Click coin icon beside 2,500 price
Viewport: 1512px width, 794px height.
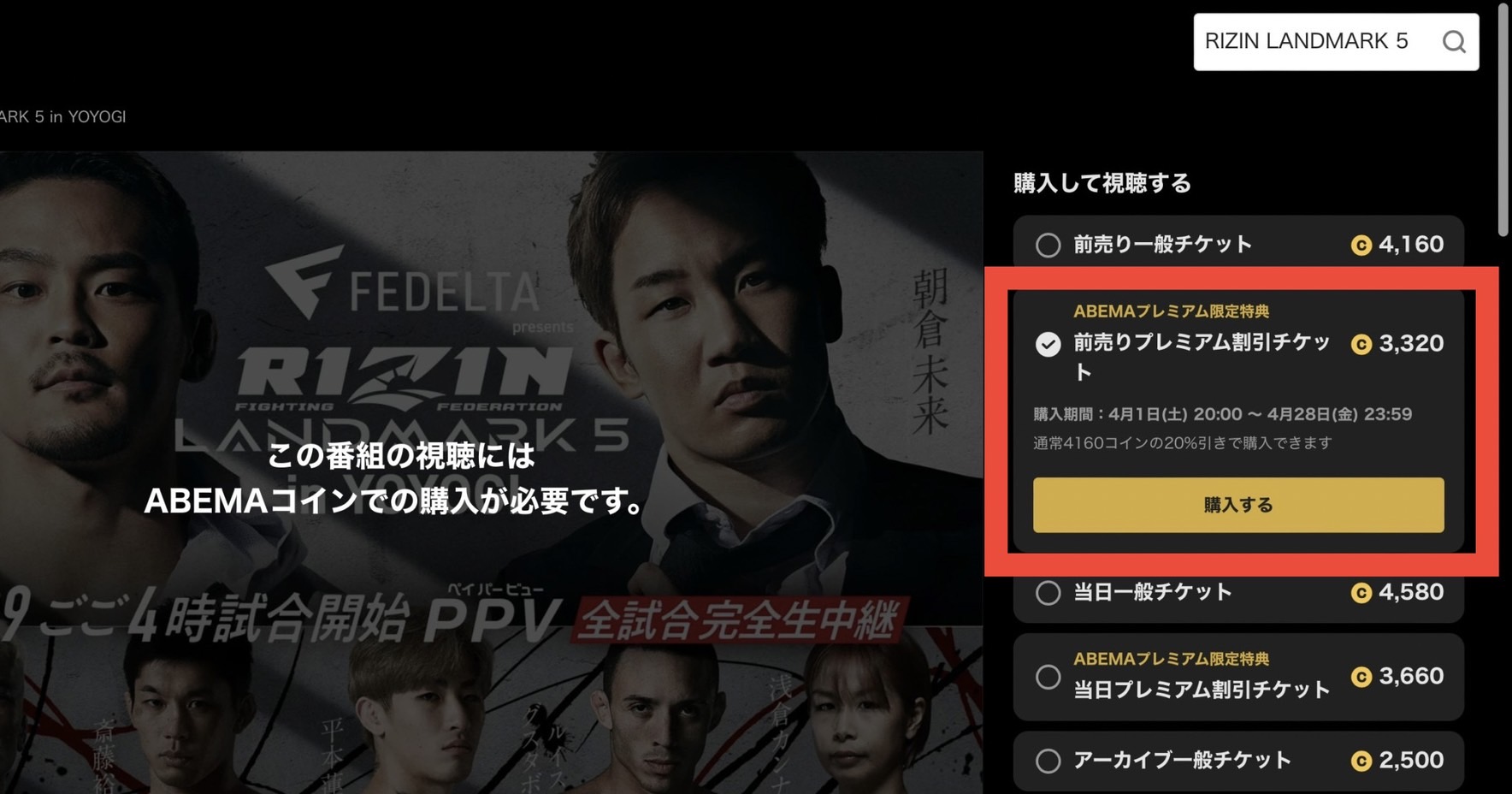click(1361, 761)
